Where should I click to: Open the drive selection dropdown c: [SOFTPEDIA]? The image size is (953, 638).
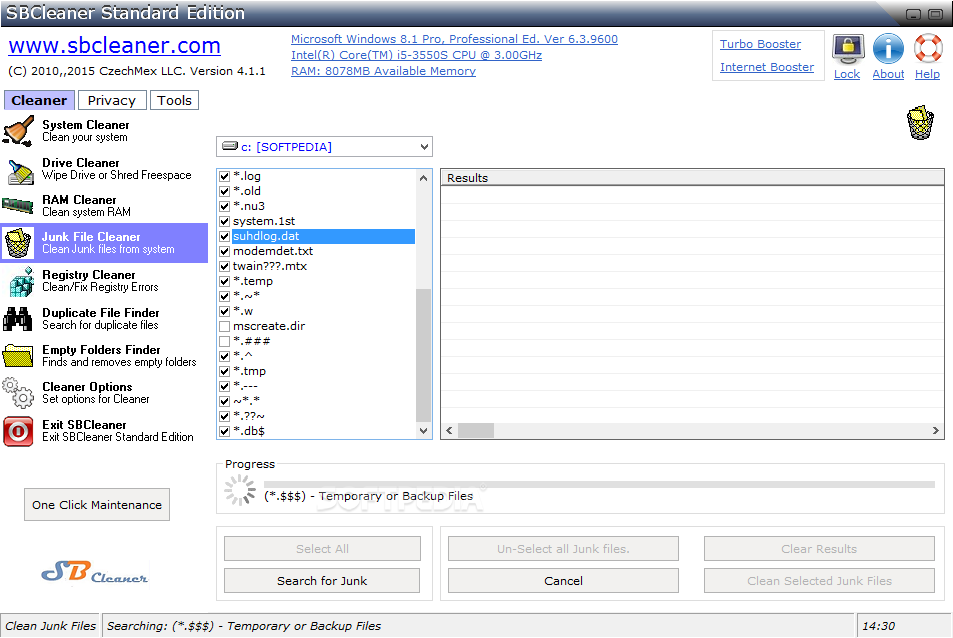point(324,147)
